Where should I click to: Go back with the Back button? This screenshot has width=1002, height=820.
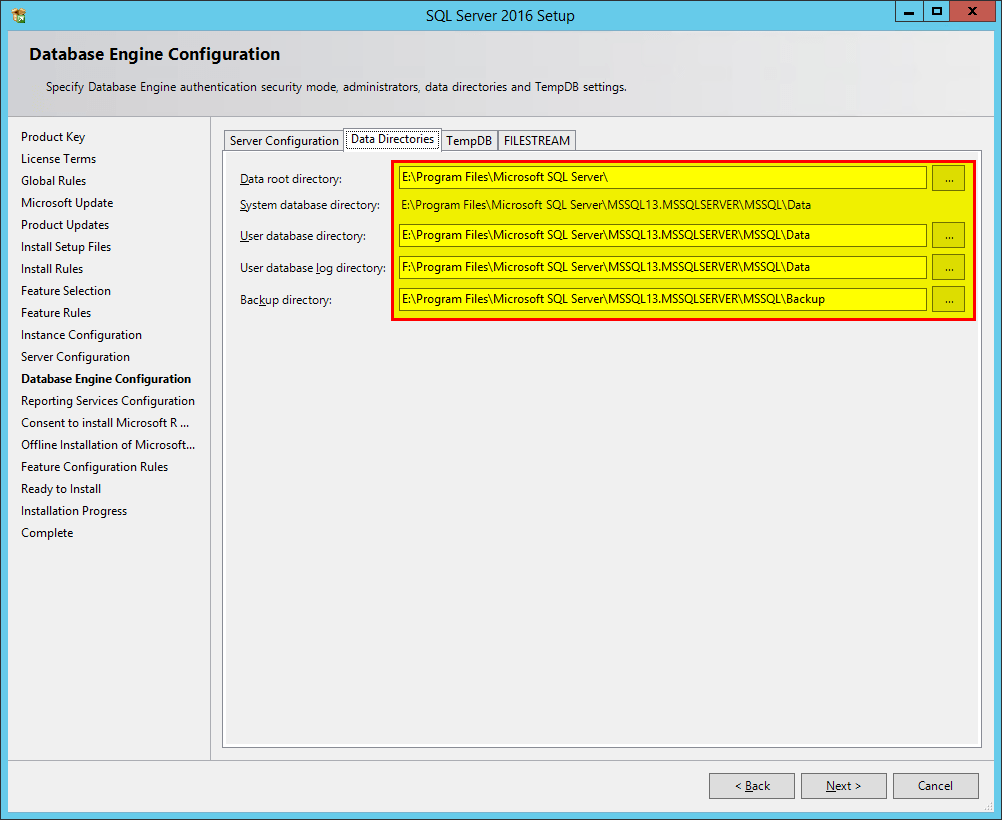click(752, 786)
